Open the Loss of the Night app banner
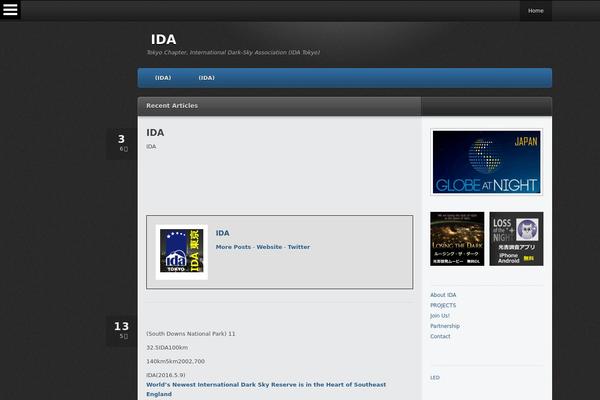Image resolution: width=600 pixels, height=400 pixels. 516,239
